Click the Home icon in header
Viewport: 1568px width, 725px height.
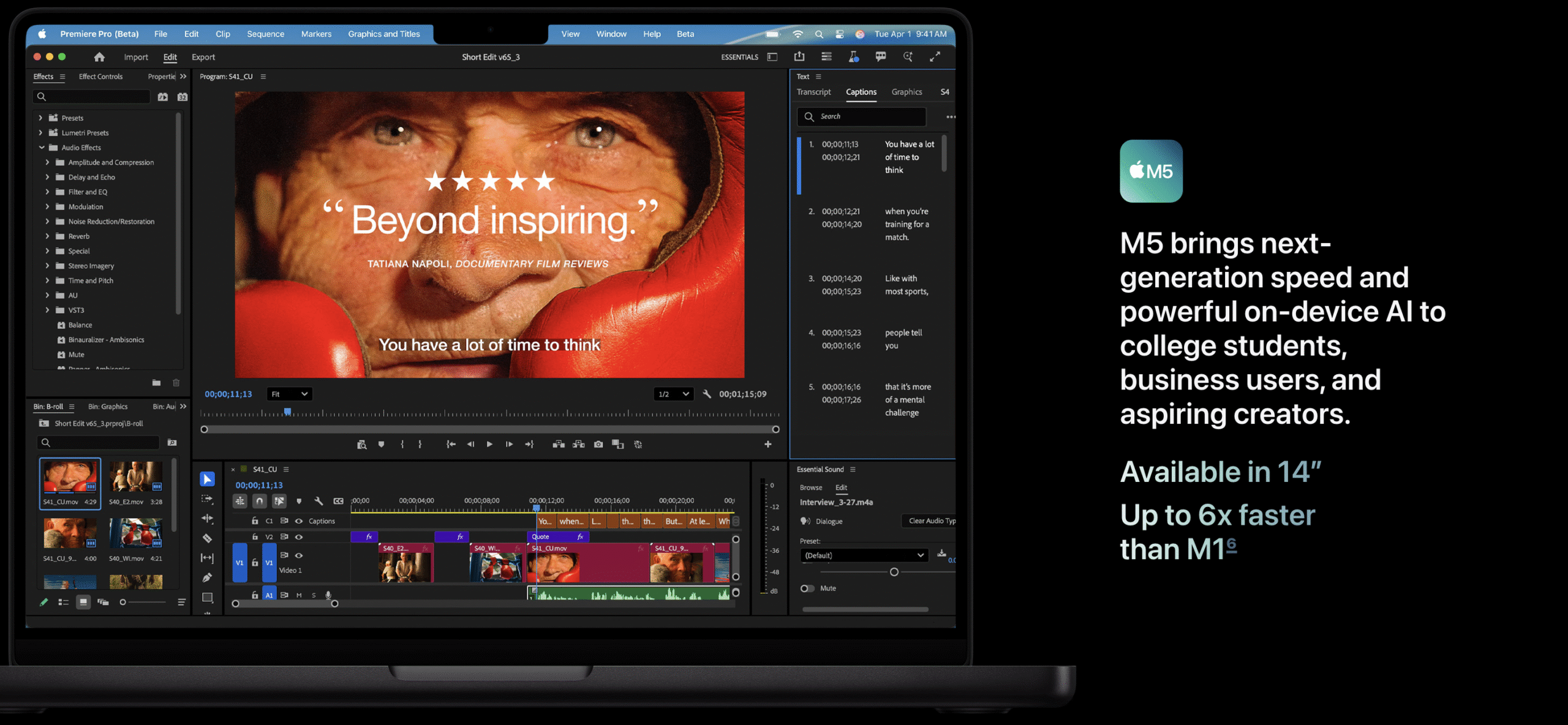pyautogui.click(x=99, y=57)
